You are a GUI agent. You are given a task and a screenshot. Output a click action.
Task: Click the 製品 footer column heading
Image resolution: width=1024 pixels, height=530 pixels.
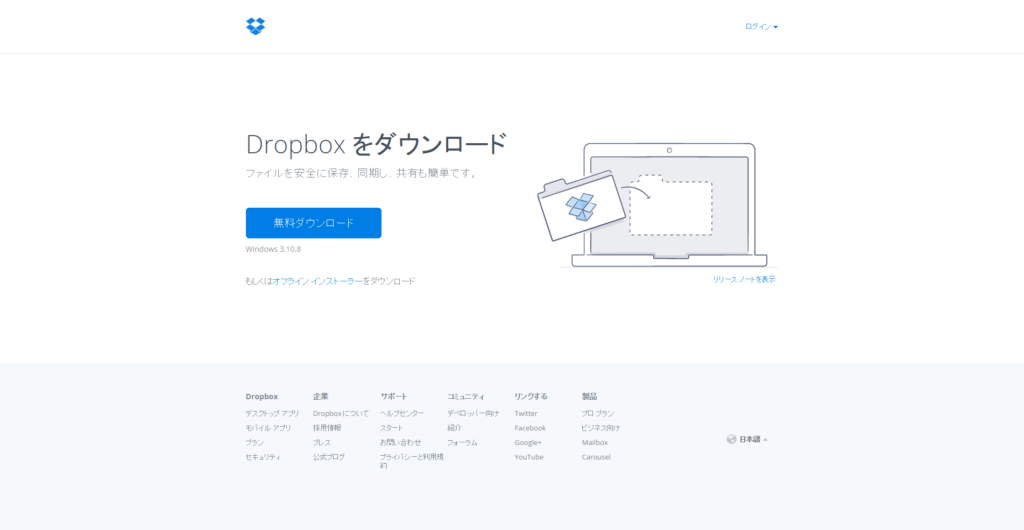coord(590,396)
